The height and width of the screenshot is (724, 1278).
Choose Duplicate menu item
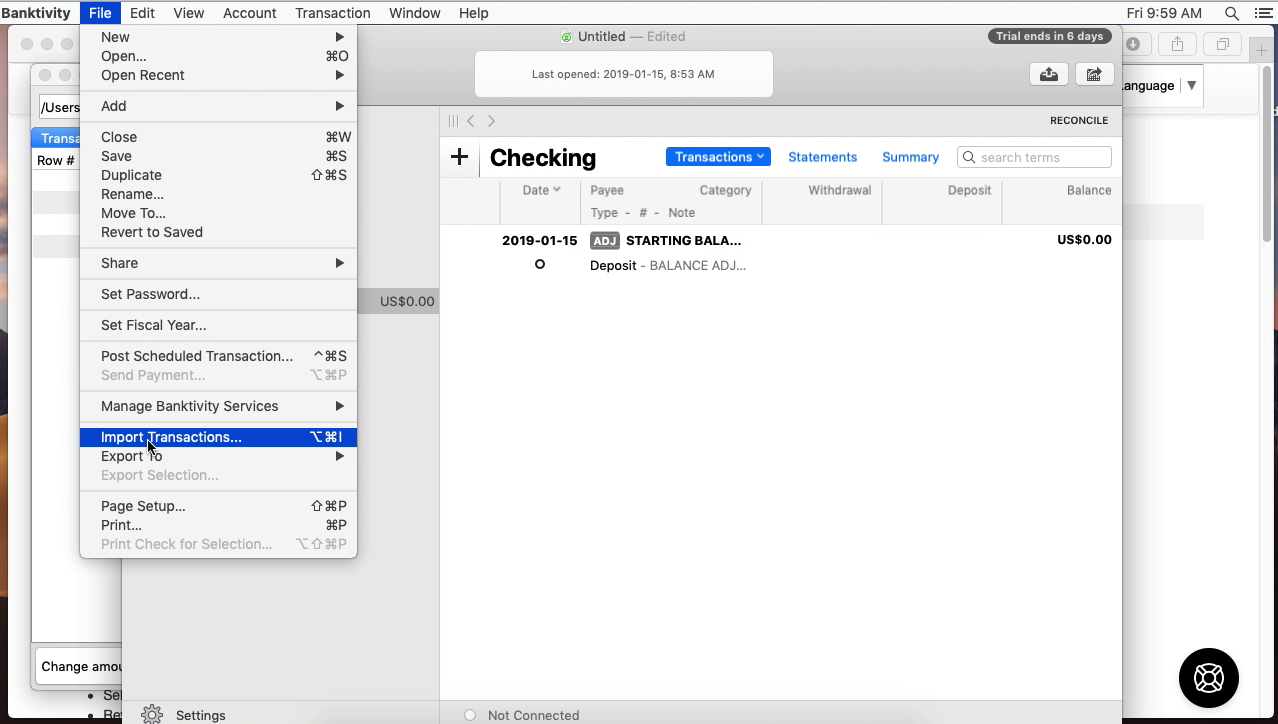click(x=218, y=175)
